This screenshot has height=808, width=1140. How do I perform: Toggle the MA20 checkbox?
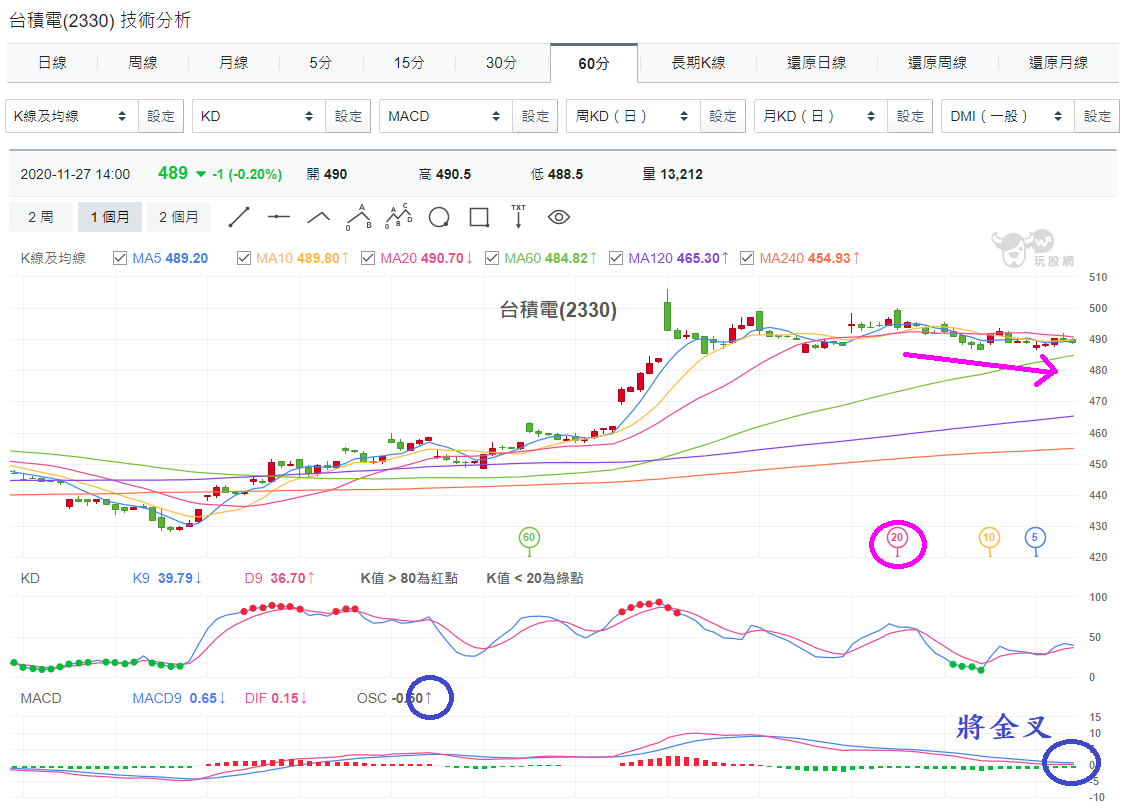coord(368,258)
